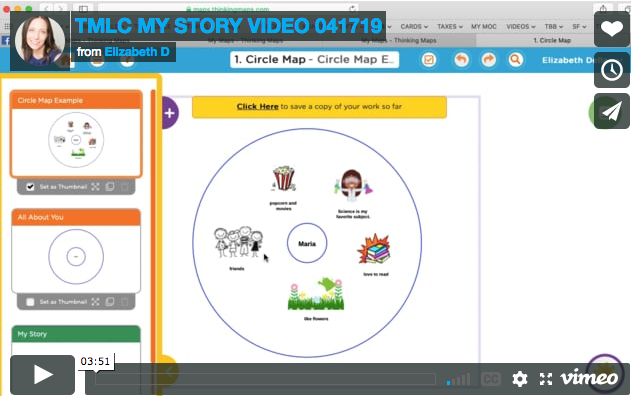Click the 'love to read' caption
631x396 pixels.
tap(376, 274)
